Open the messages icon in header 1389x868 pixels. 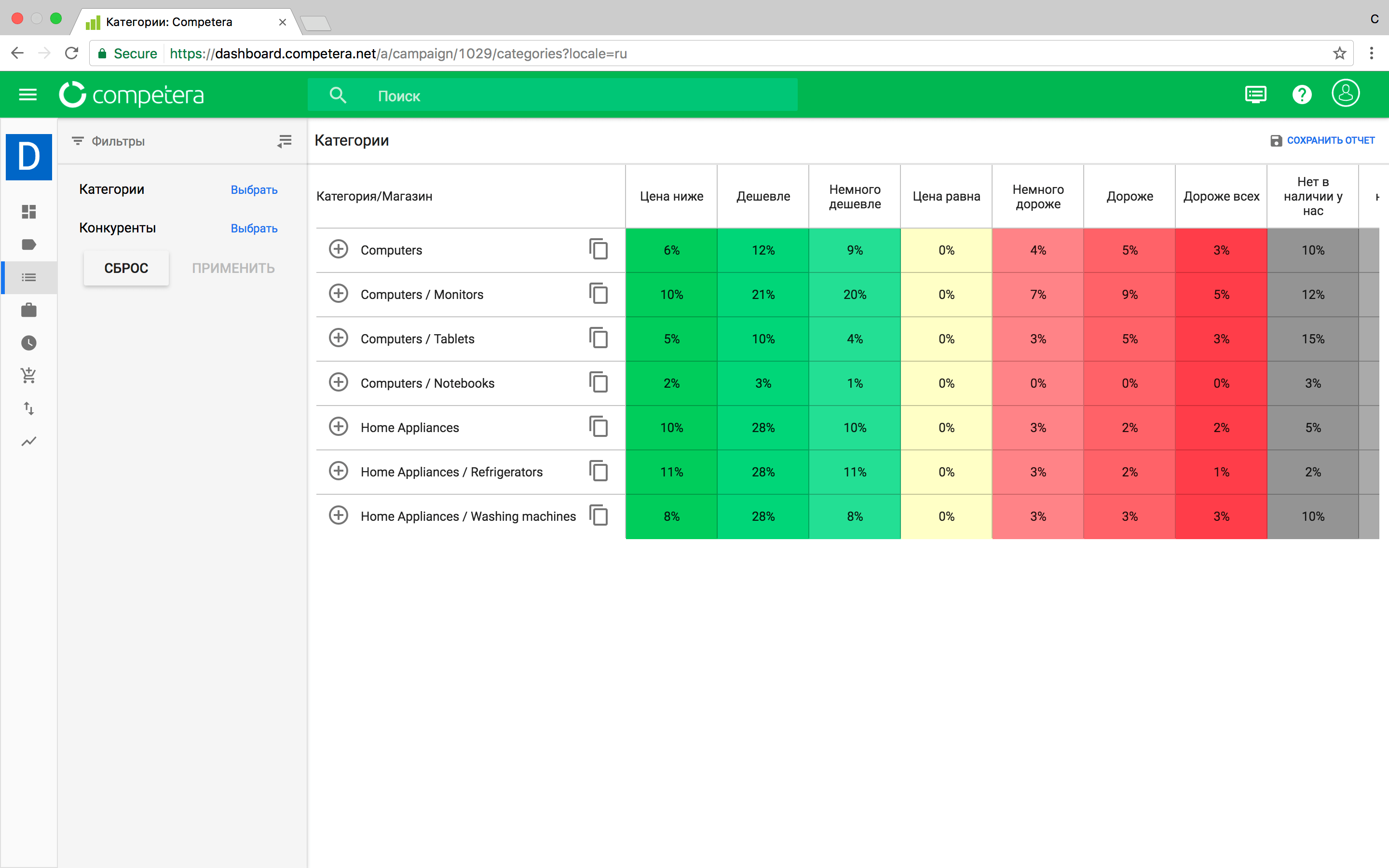1255,95
